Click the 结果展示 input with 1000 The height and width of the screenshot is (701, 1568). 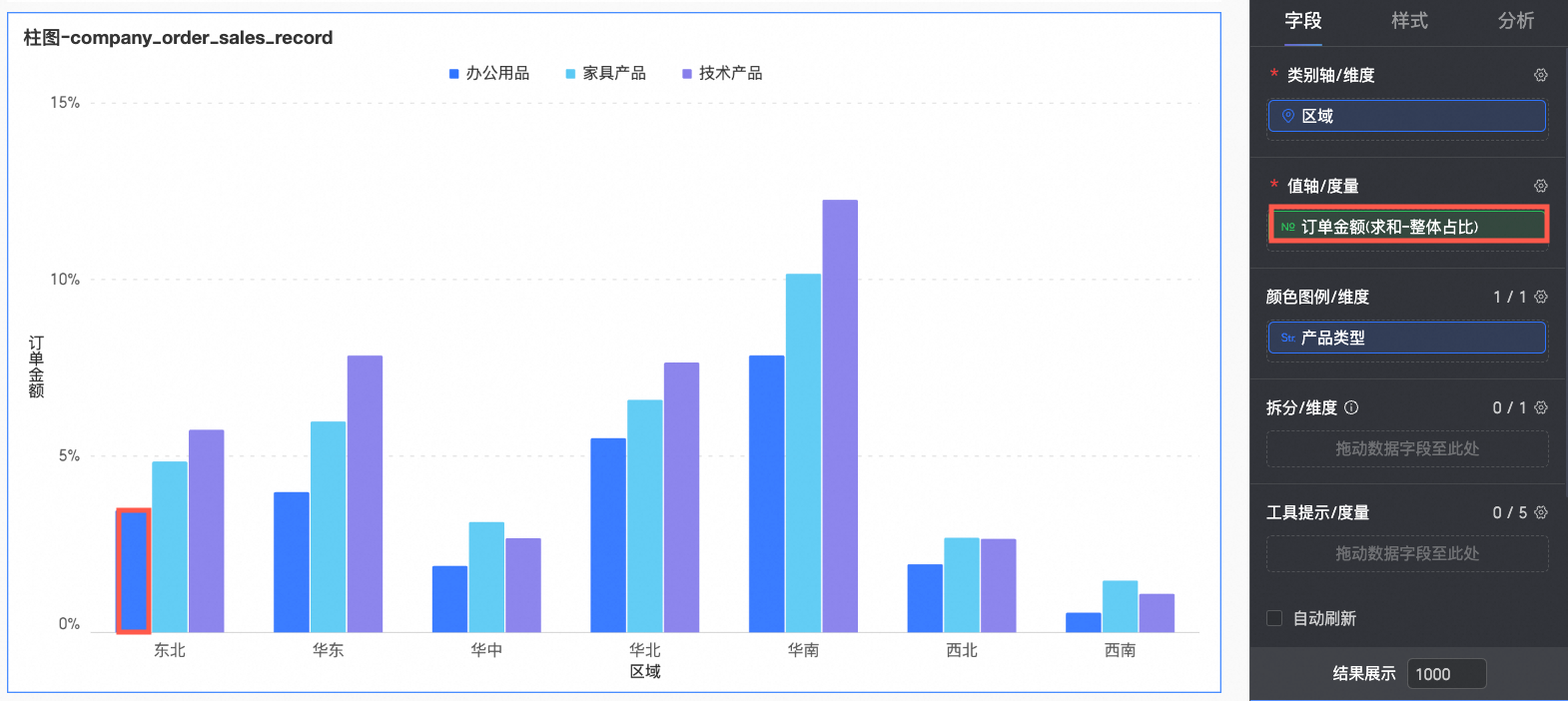1446,674
